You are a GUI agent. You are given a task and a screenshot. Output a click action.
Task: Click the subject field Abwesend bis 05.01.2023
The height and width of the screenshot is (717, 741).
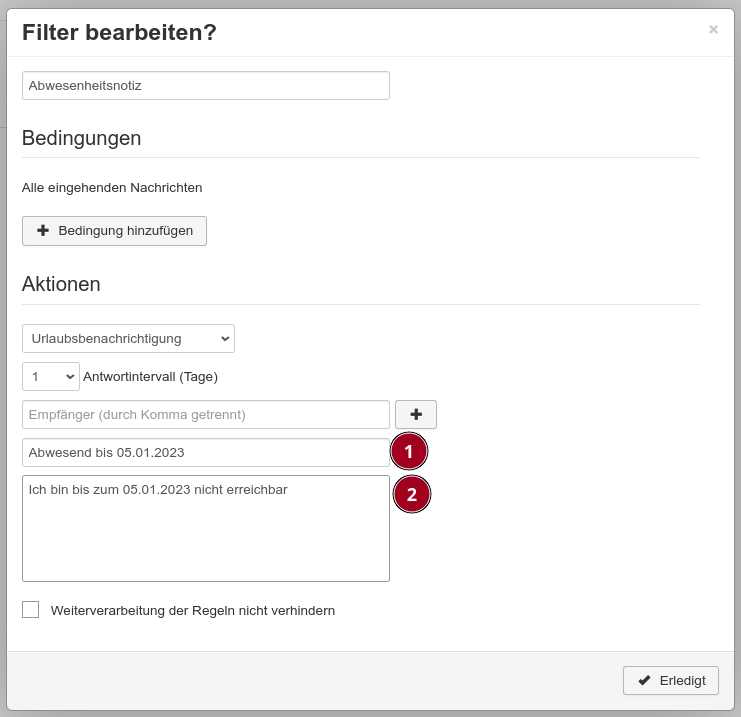tap(206, 452)
